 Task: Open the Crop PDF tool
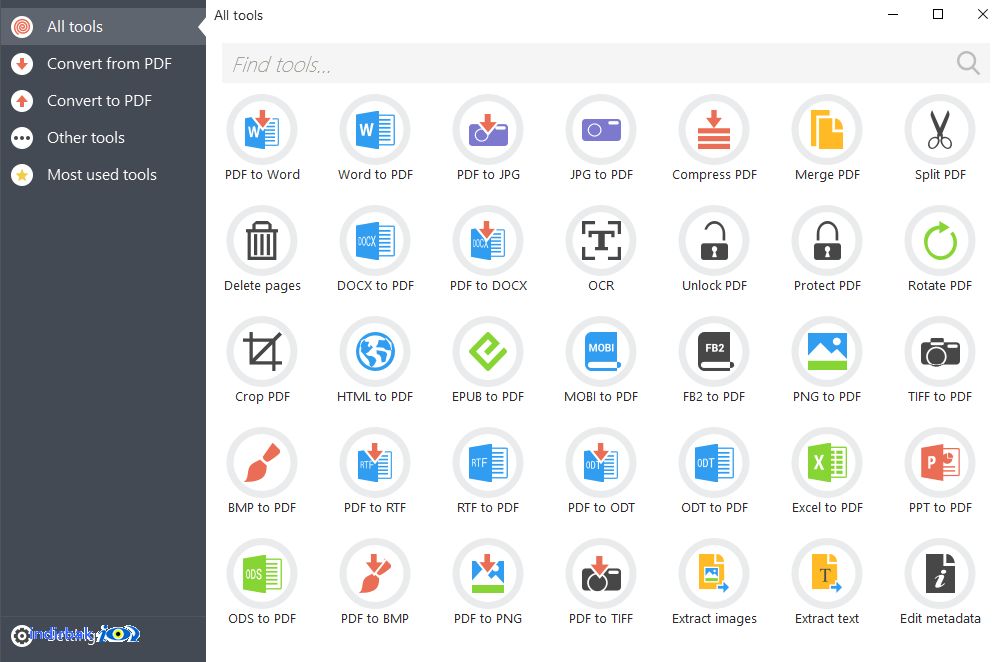click(262, 352)
